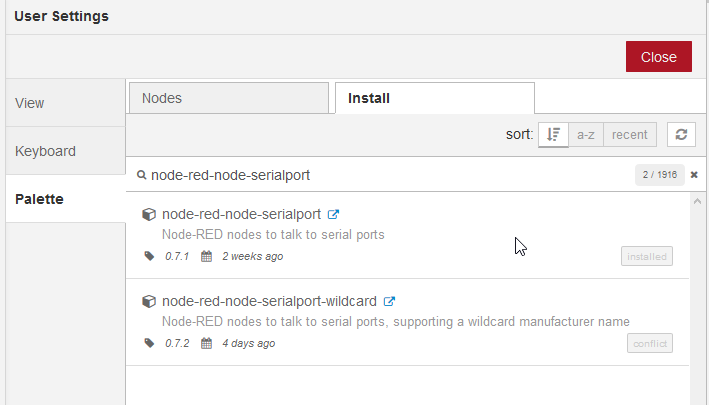Click the conflict button for serialport-wildcard
The image size is (709, 405).
(650, 343)
